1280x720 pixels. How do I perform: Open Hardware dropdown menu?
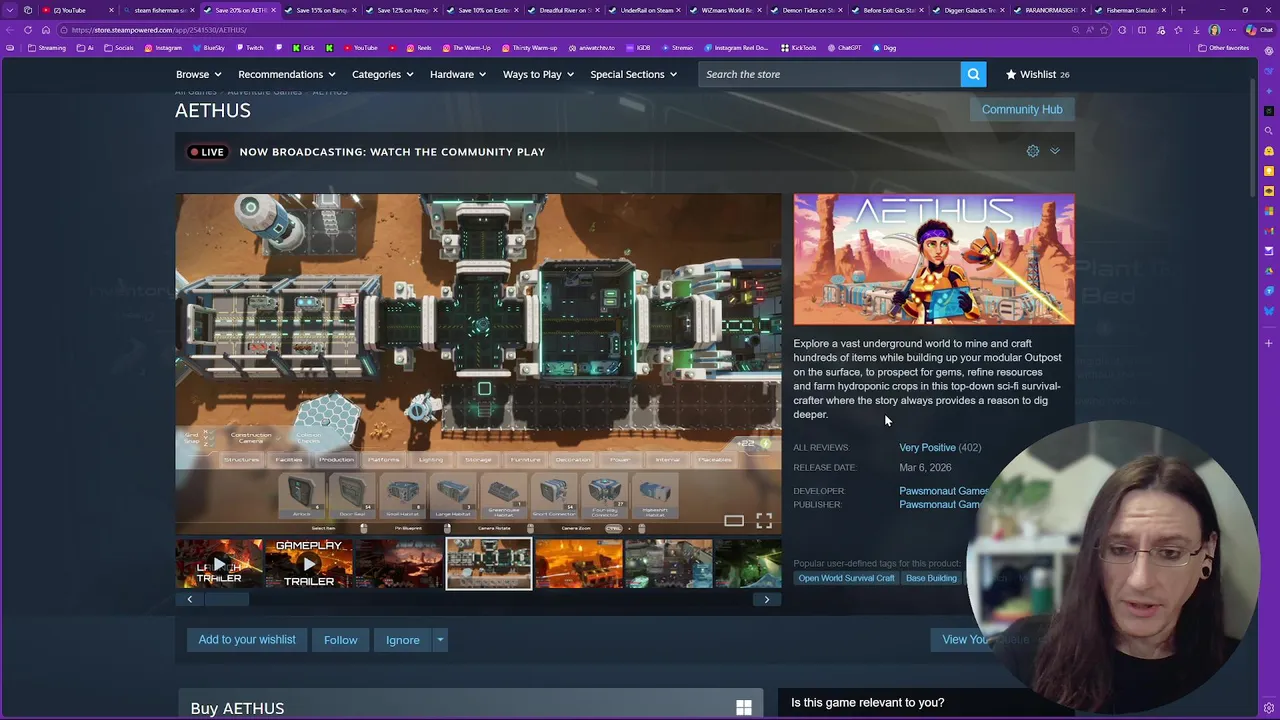pyautogui.click(x=458, y=74)
